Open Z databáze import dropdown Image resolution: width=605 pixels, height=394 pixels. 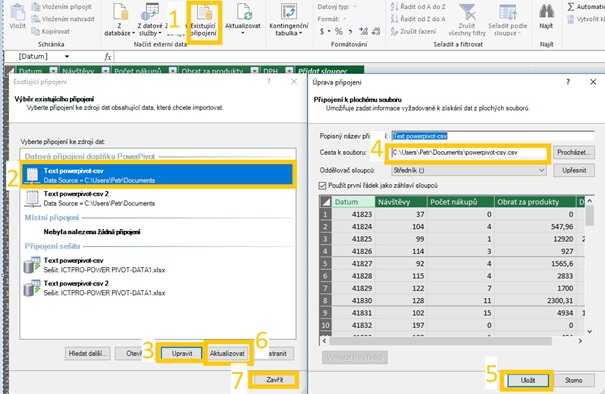tap(120, 20)
